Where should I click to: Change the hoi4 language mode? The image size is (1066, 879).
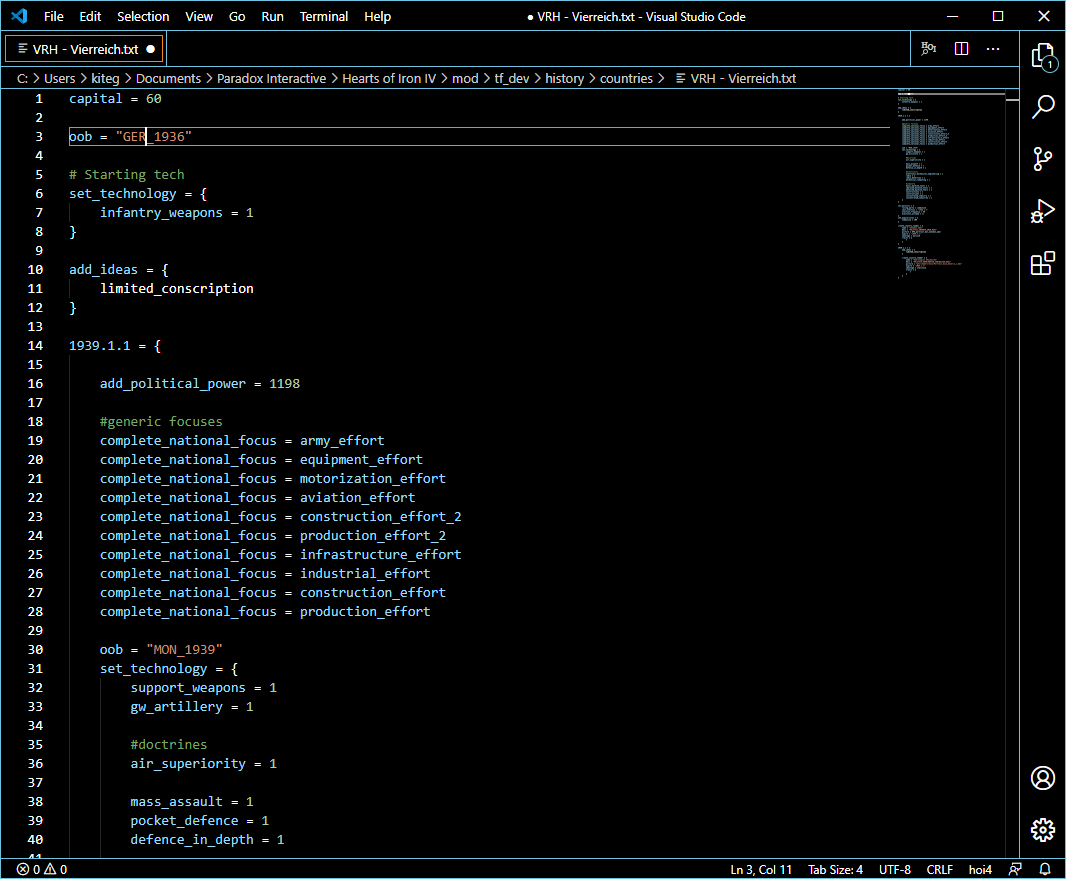click(x=980, y=869)
